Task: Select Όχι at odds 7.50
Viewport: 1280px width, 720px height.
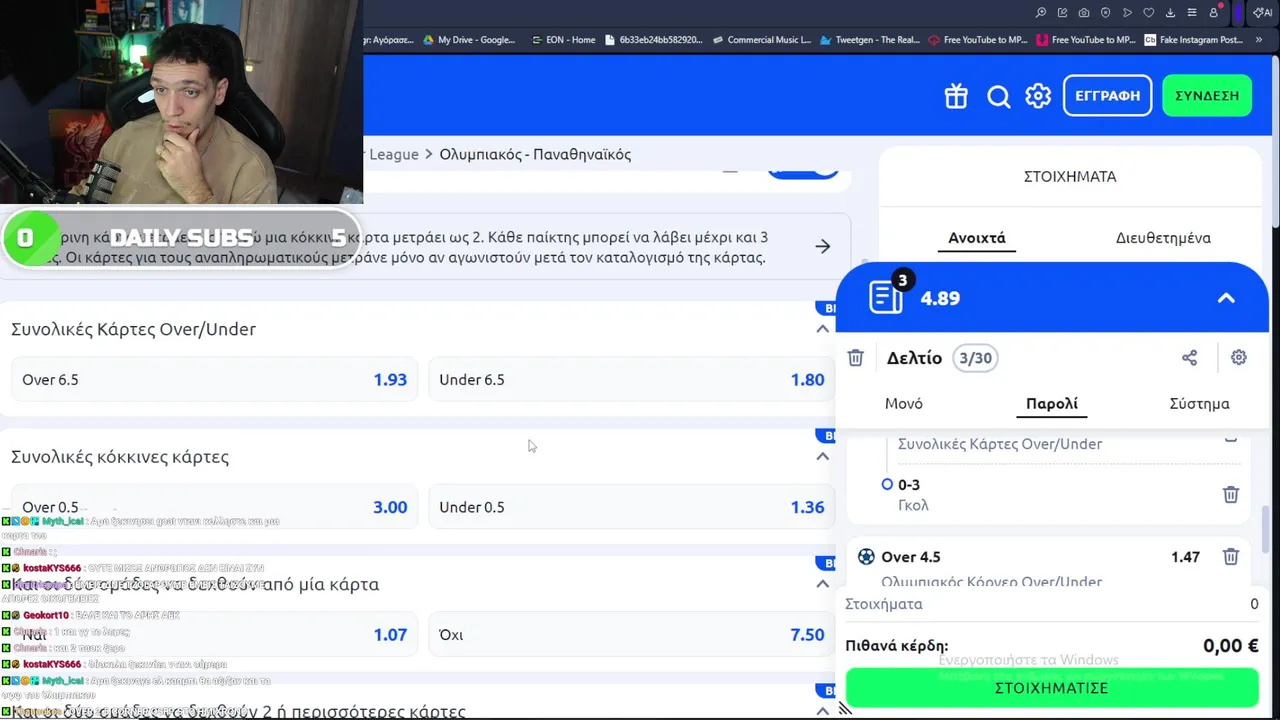Action: click(631, 634)
